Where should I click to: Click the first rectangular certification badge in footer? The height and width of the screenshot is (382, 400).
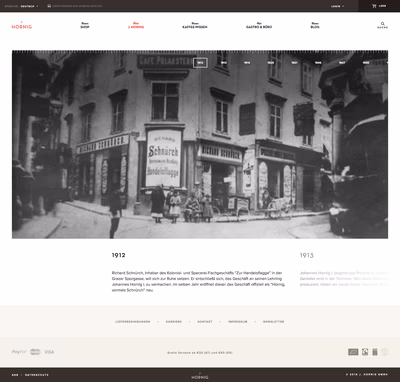353,352
